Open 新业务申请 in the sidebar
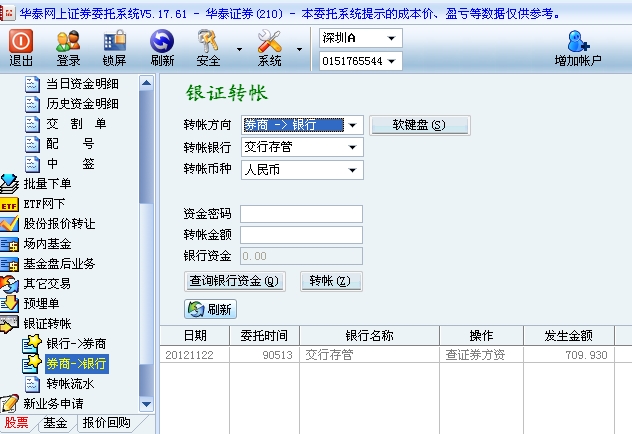 [x=42, y=403]
